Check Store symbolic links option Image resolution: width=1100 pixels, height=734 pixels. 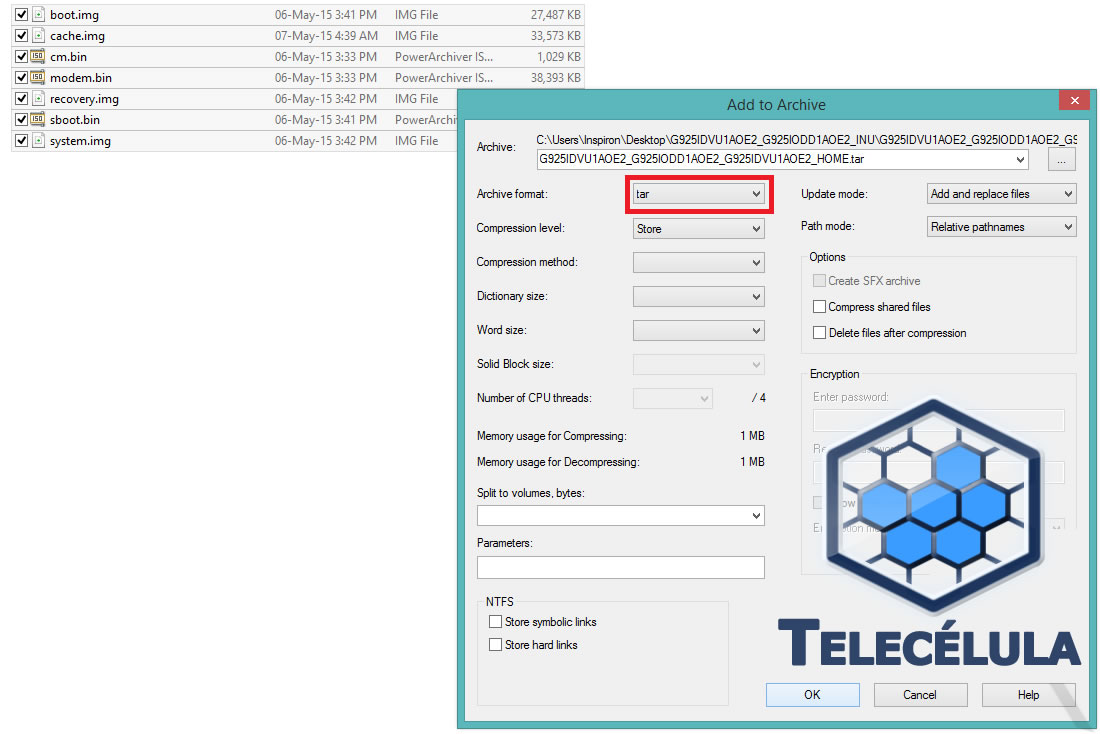coord(495,622)
